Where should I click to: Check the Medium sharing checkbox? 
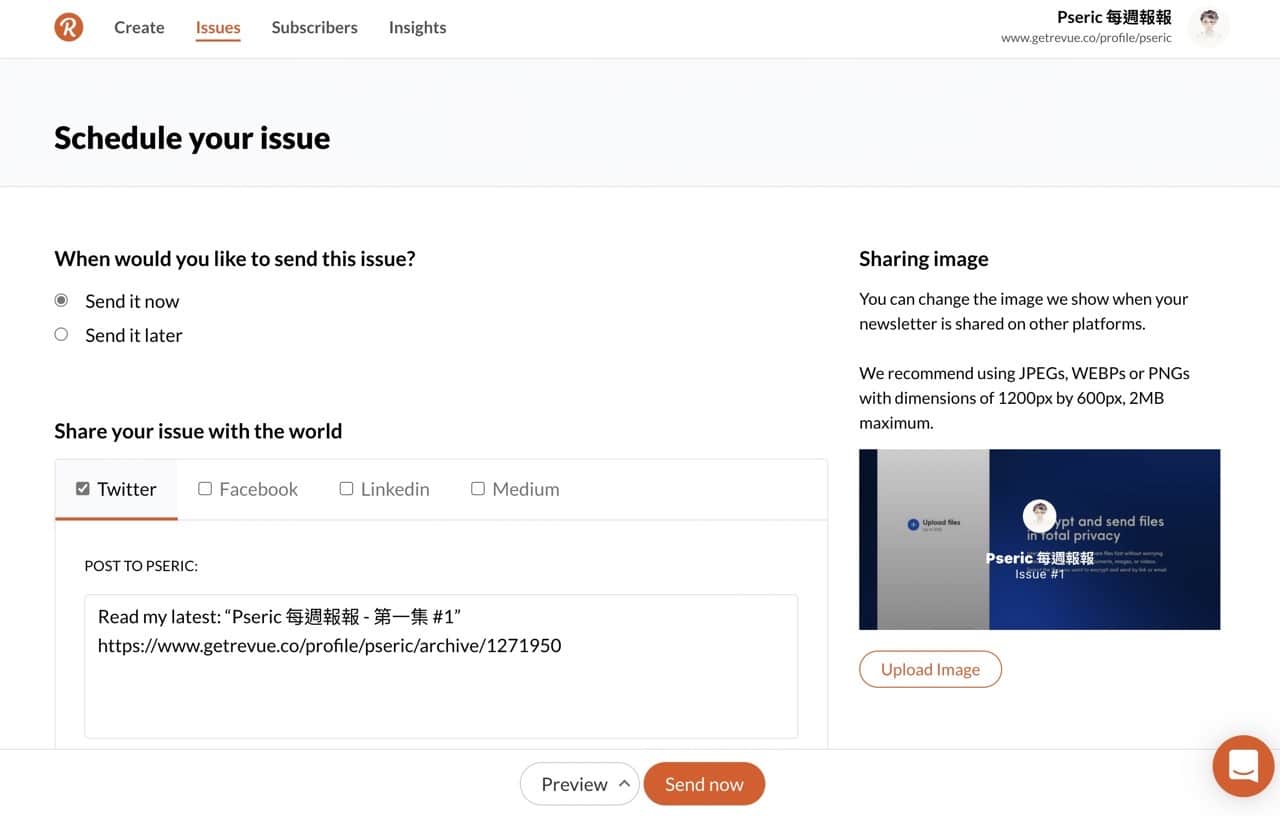pos(478,489)
